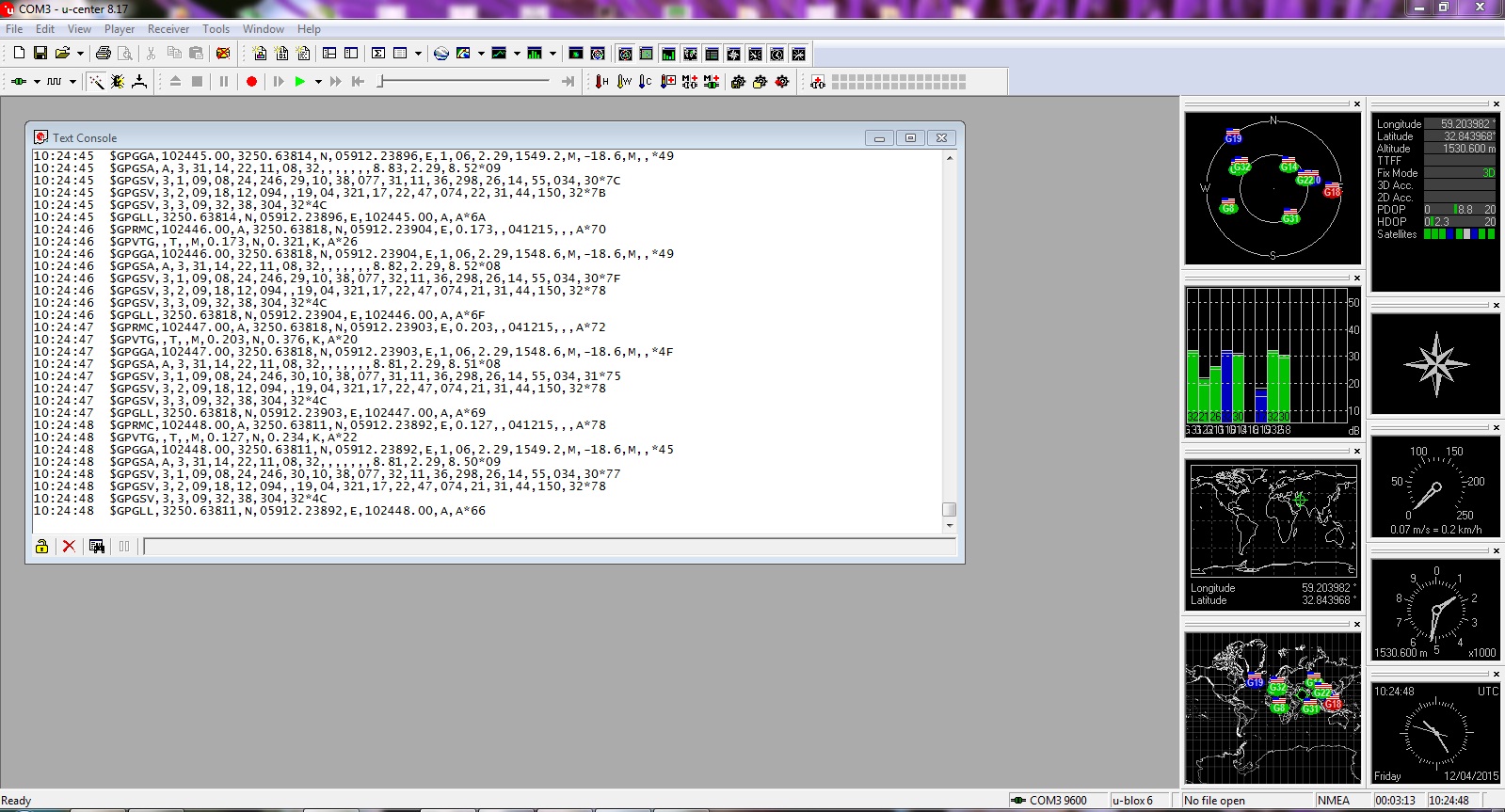Expand the COM port connection dropdown arrow
Image resolution: width=1505 pixels, height=812 pixels.
[x=37, y=82]
